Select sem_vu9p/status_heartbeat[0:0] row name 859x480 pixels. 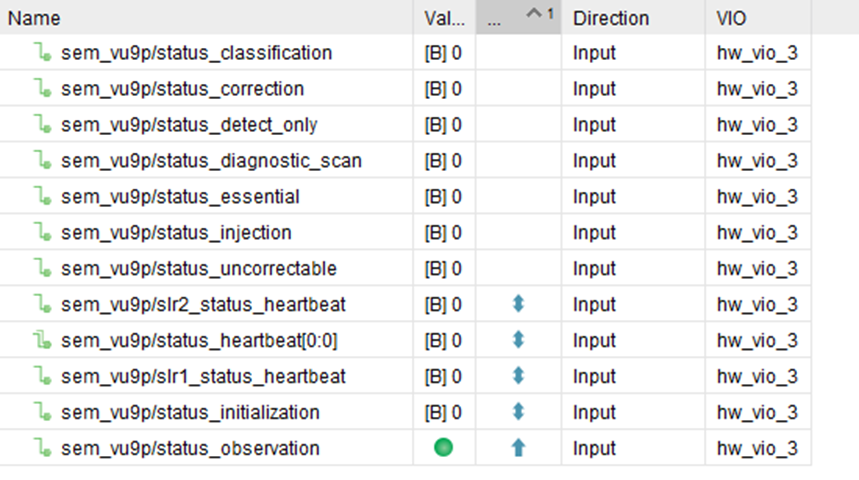(199, 341)
